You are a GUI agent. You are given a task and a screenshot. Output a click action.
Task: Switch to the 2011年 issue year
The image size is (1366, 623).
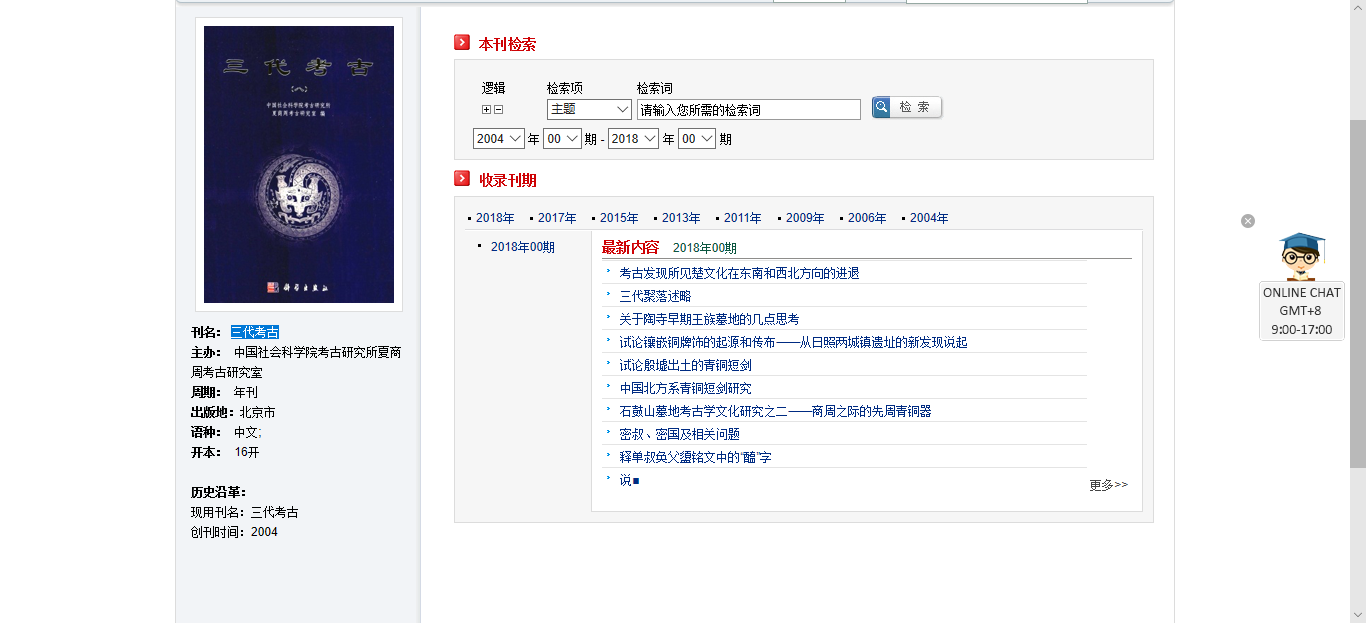click(x=742, y=218)
